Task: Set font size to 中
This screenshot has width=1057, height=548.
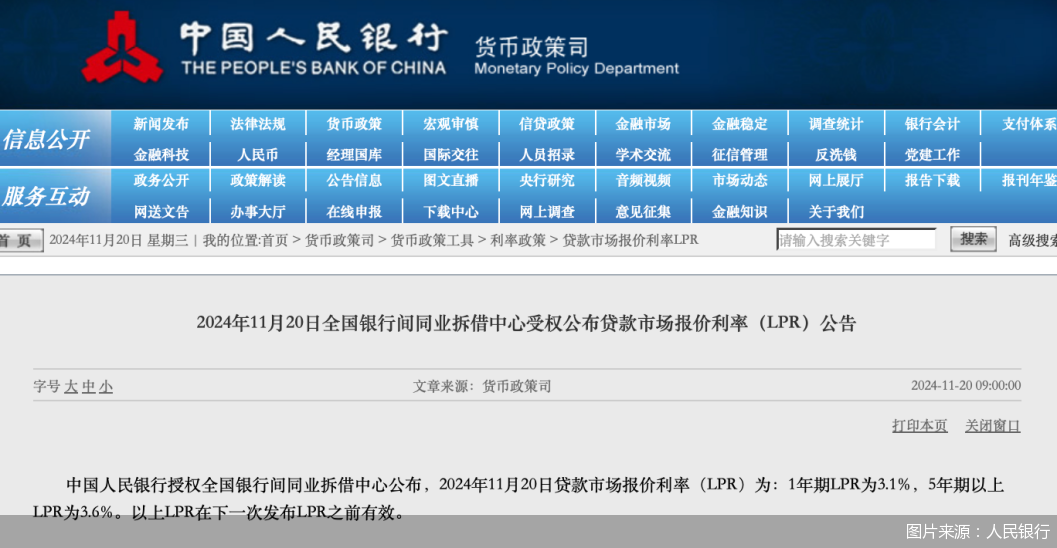Action: point(88,386)
